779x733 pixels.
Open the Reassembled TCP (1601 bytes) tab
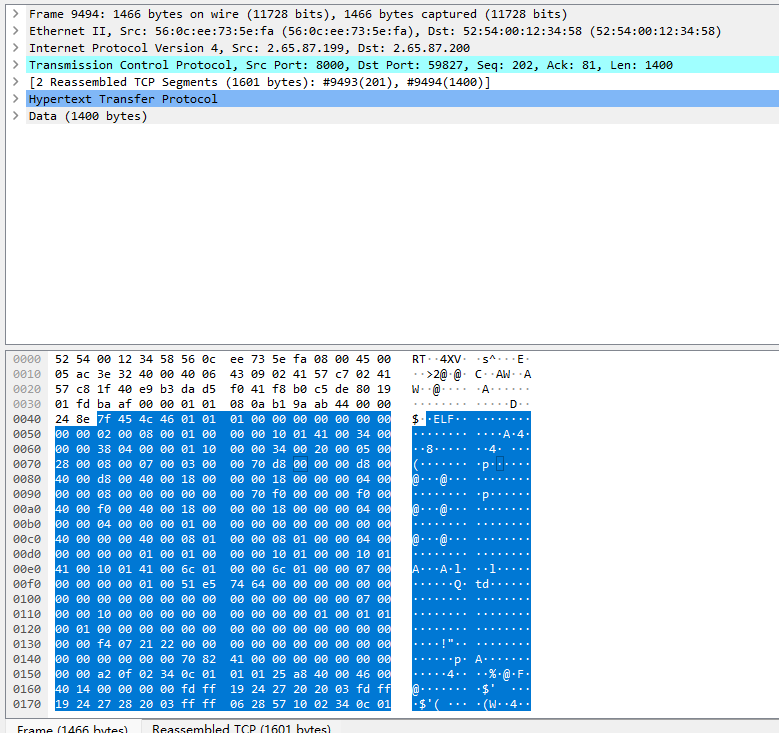[240, 729]
